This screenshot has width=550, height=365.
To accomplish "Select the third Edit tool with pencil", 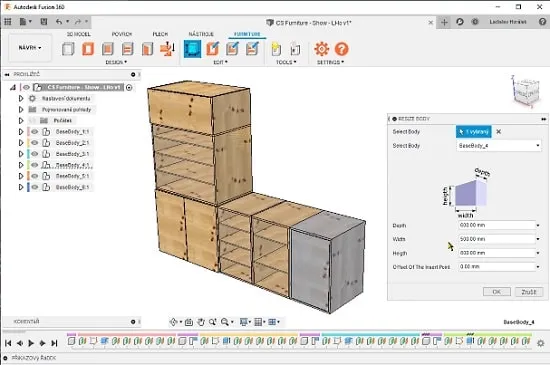I will (x=232, y=49).
